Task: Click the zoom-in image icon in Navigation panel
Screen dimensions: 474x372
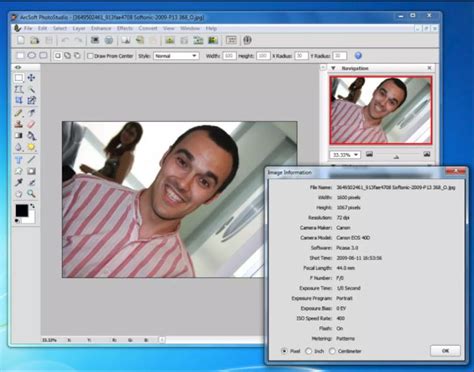Action: (x=427, y=154)
